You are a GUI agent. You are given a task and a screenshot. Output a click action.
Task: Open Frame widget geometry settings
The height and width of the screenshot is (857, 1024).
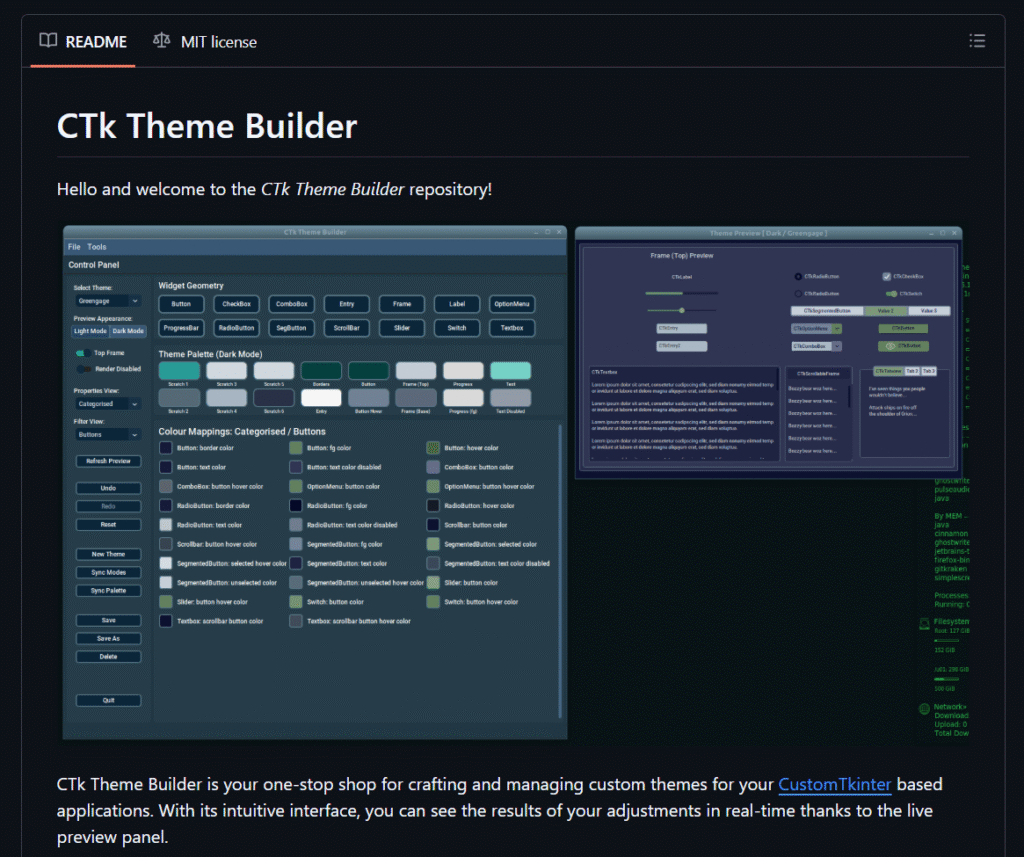click(x=402, y=304)
